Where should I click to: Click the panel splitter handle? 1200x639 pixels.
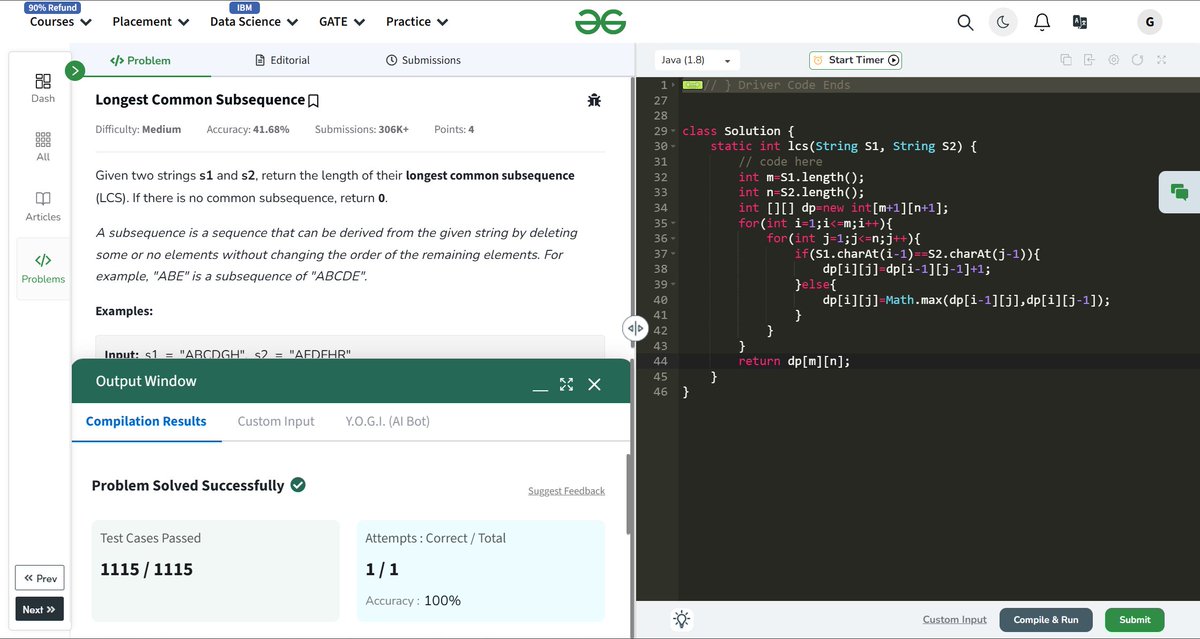pos(634,328)
